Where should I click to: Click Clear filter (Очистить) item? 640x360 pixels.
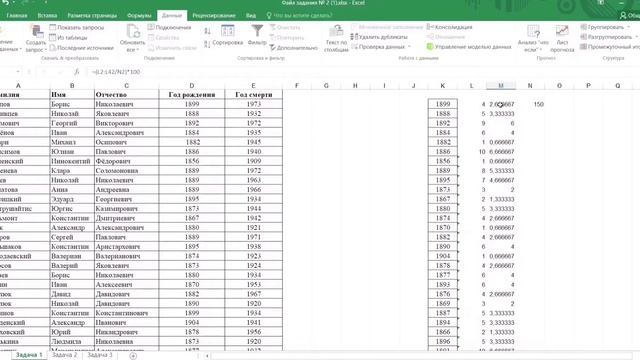[x=285, y=27]
